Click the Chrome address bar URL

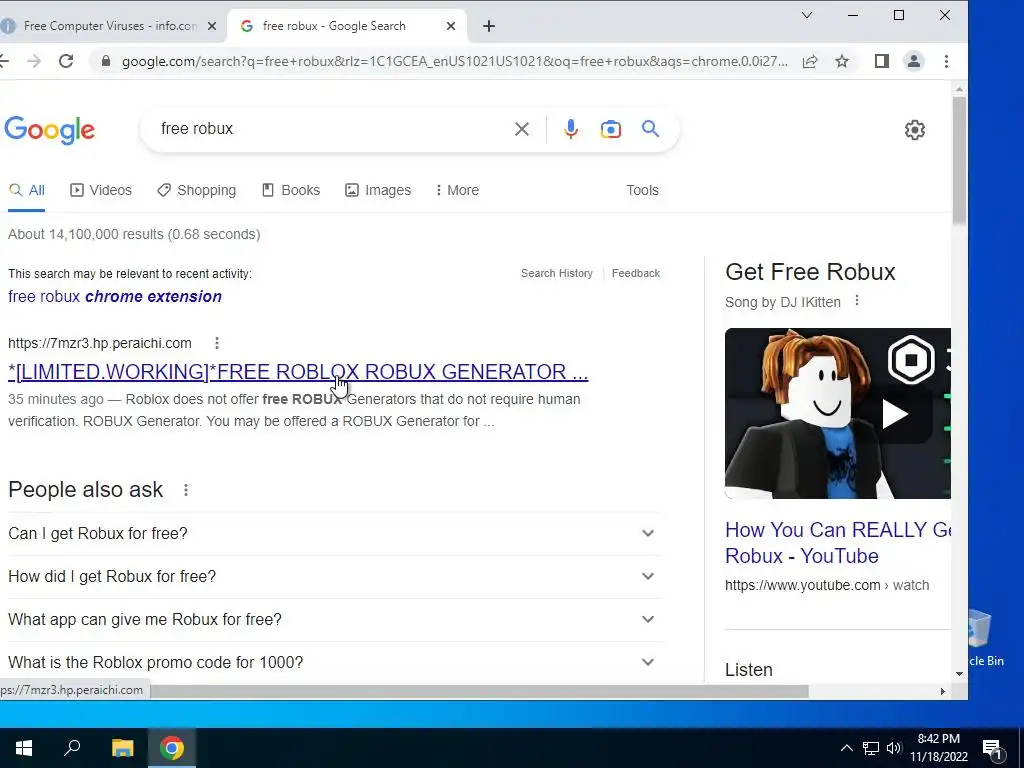[x=454, y=61]
